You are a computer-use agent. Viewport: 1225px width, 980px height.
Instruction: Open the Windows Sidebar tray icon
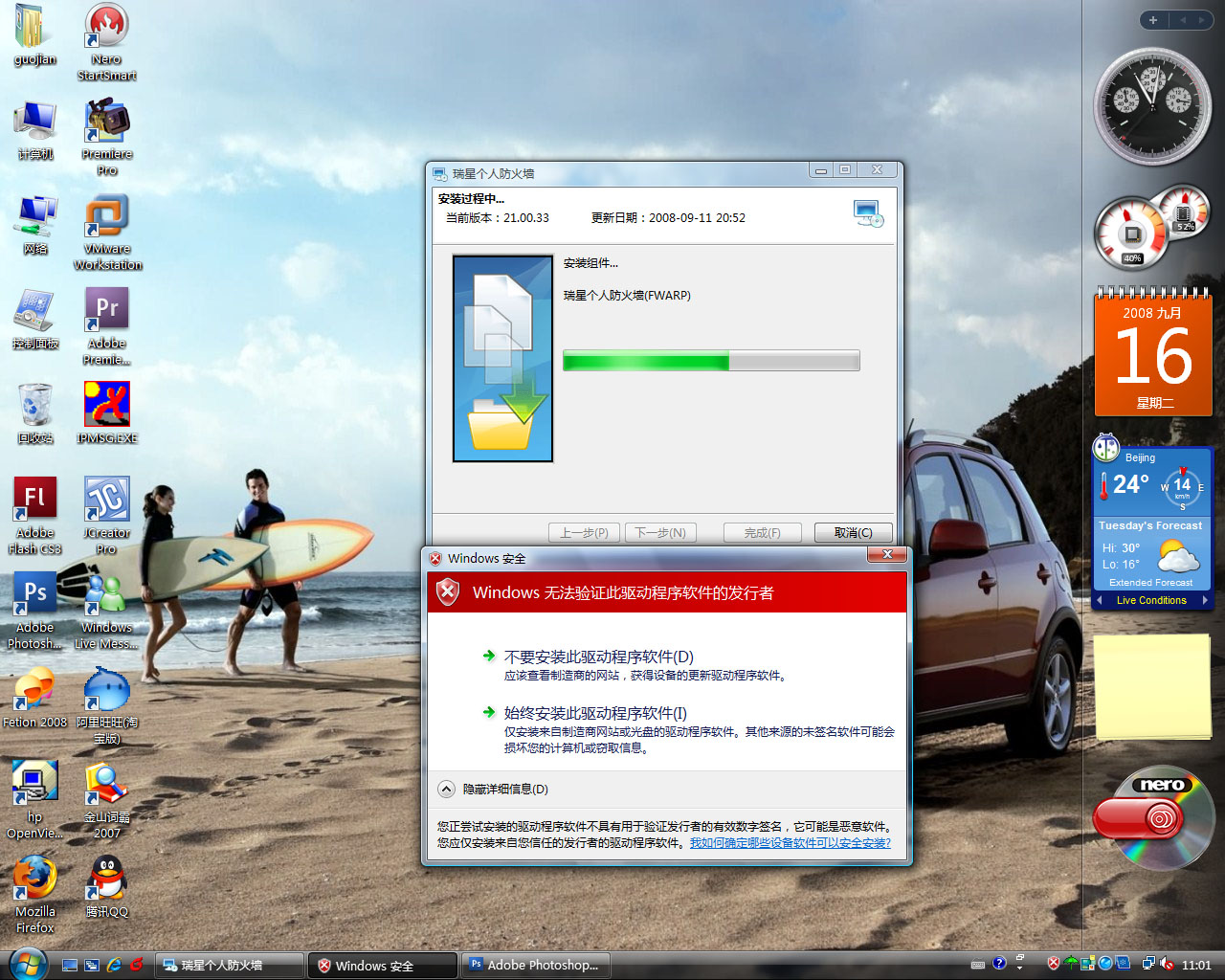tap(1088, 964)
